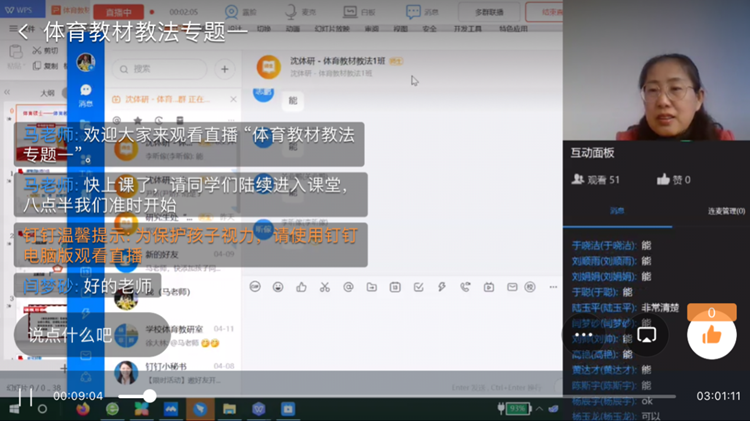Tap the orange thumbs-up like button
The height and width of the screenshot is (421, 750).
(x=711, y=334)
